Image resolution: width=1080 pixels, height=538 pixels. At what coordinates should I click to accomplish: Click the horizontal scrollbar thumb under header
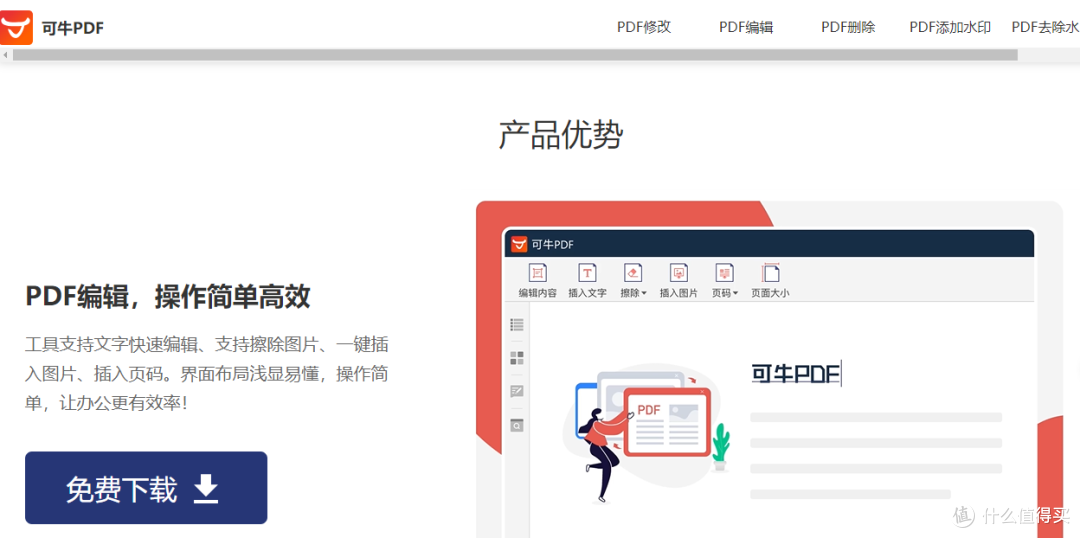click(515, 54)
